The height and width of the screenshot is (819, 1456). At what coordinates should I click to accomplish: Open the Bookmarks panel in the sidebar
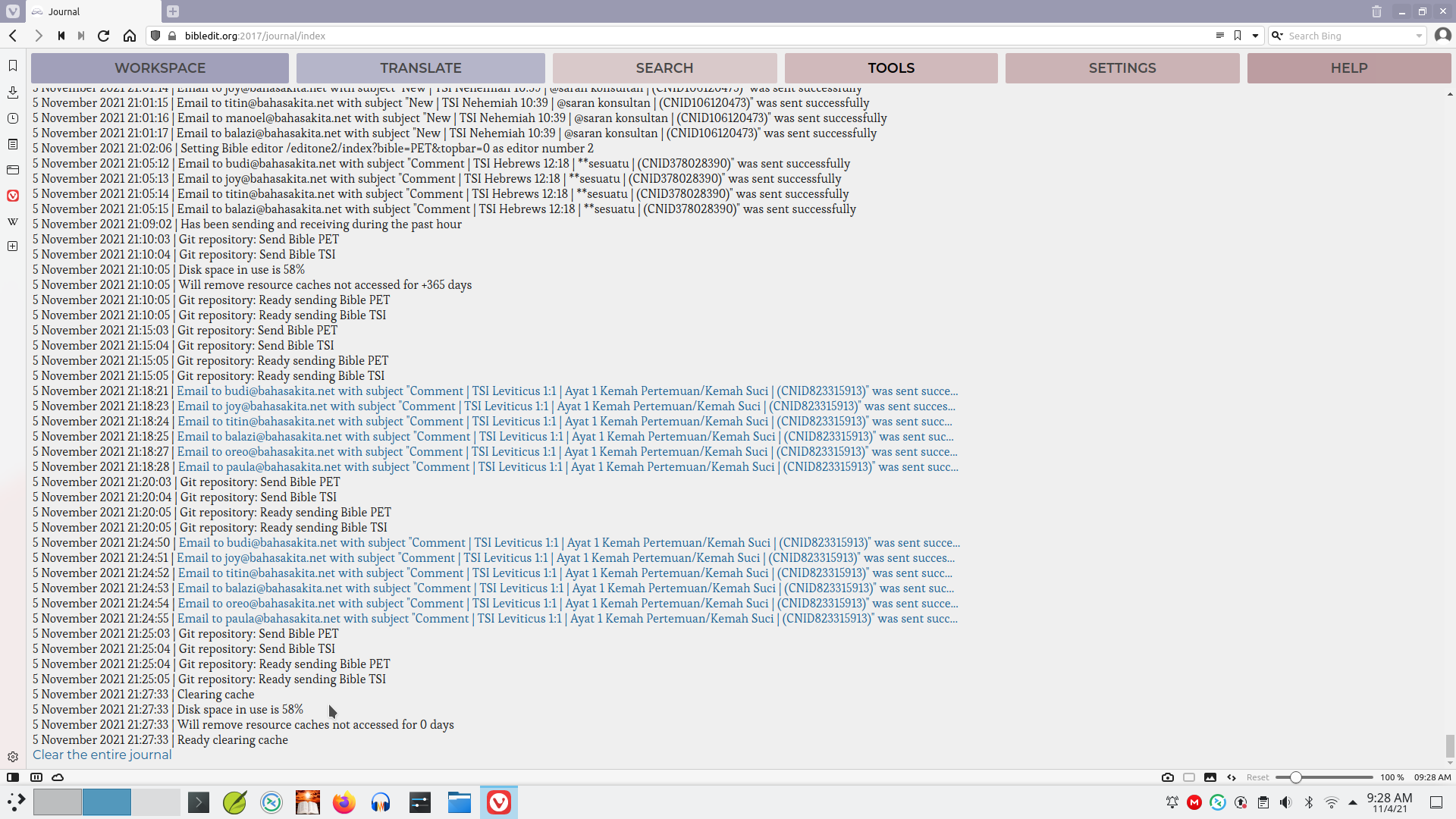click(12, 64)
